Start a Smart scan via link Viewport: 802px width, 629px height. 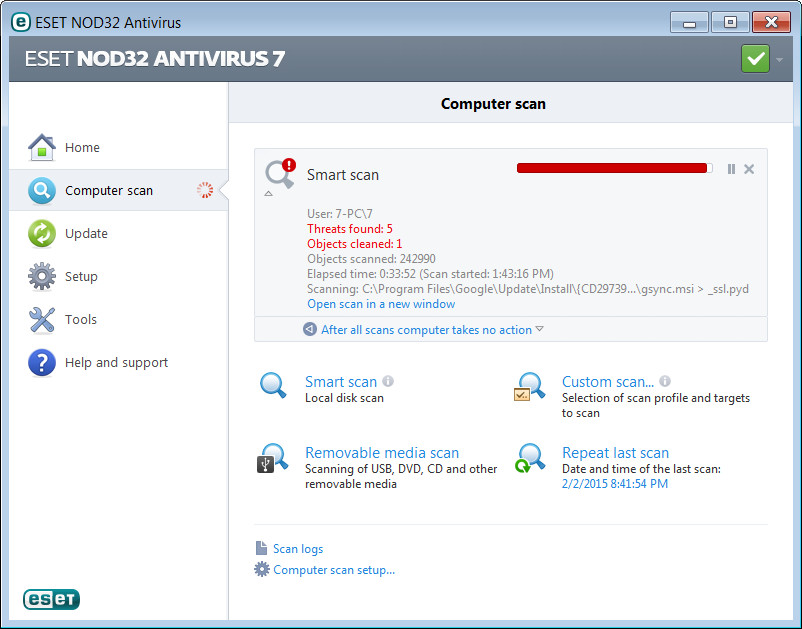pos(341,381)
